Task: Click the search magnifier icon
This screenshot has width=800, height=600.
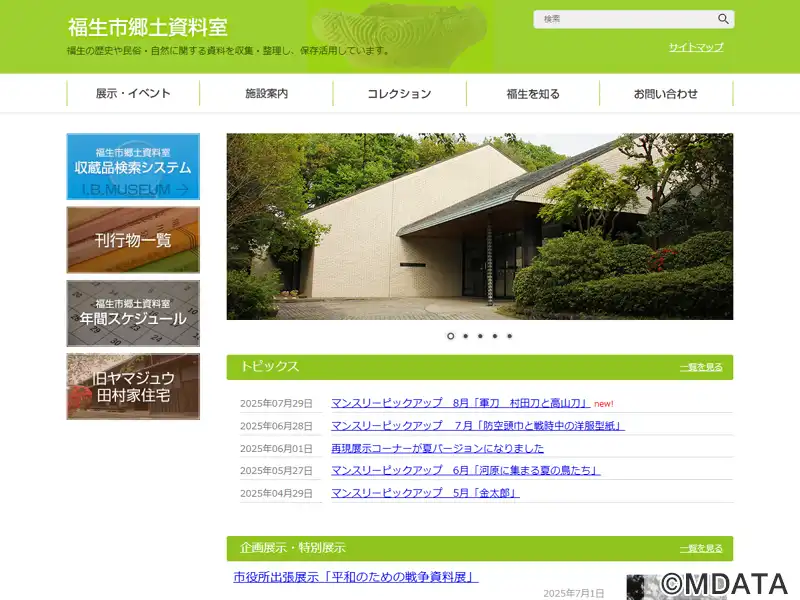Action: [x=723, y=19]
